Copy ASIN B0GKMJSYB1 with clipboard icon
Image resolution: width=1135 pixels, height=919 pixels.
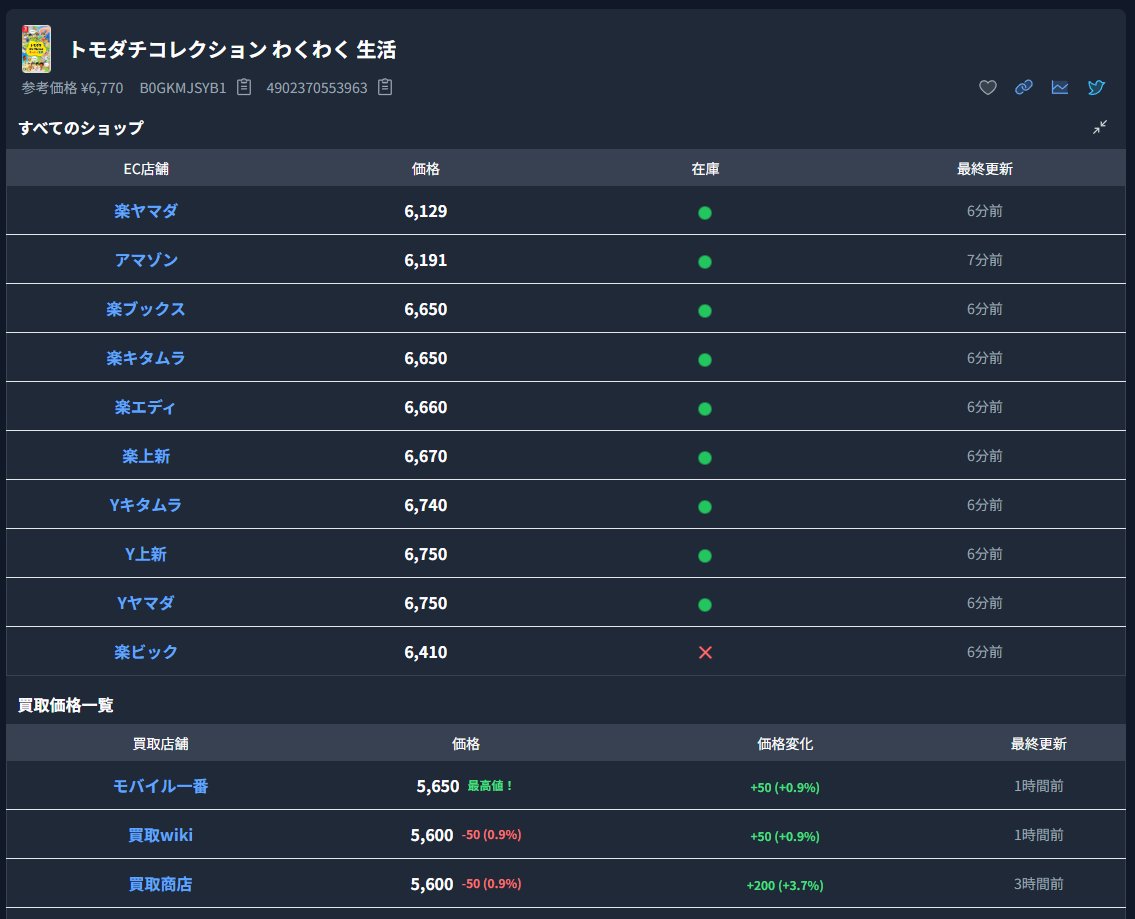coord(244,88)
